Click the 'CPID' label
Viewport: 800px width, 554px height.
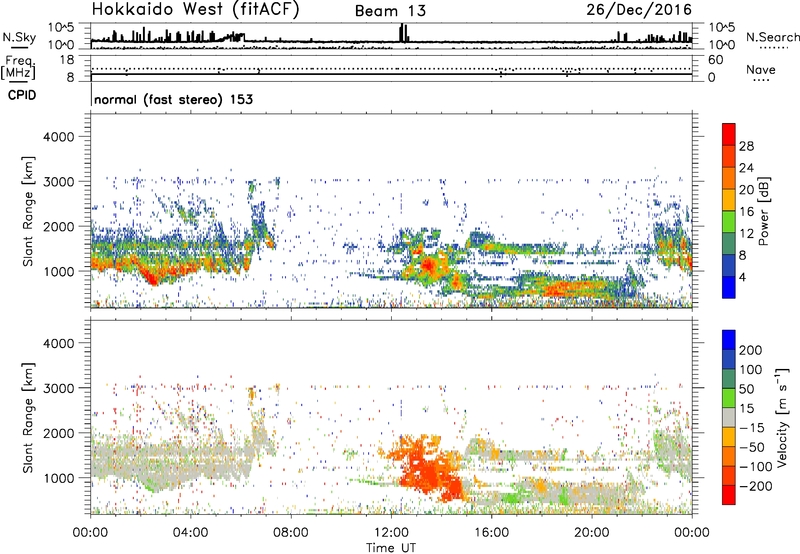pyautogui.click(x=22, y=95)
